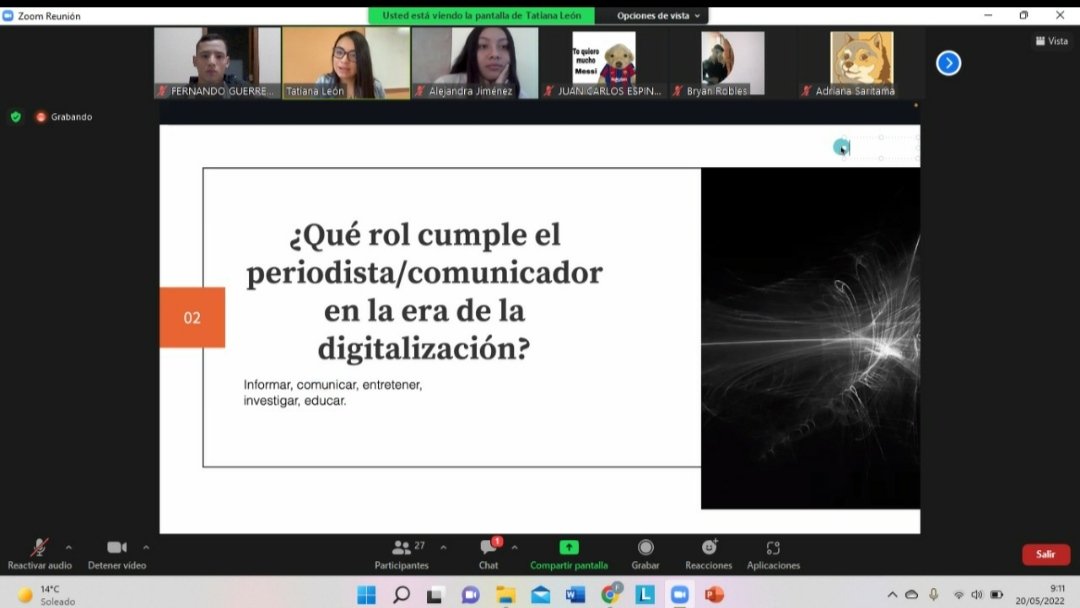Open Microsoft Word from the taskbar
The image size is (1080, 608).
click(575, 594)
